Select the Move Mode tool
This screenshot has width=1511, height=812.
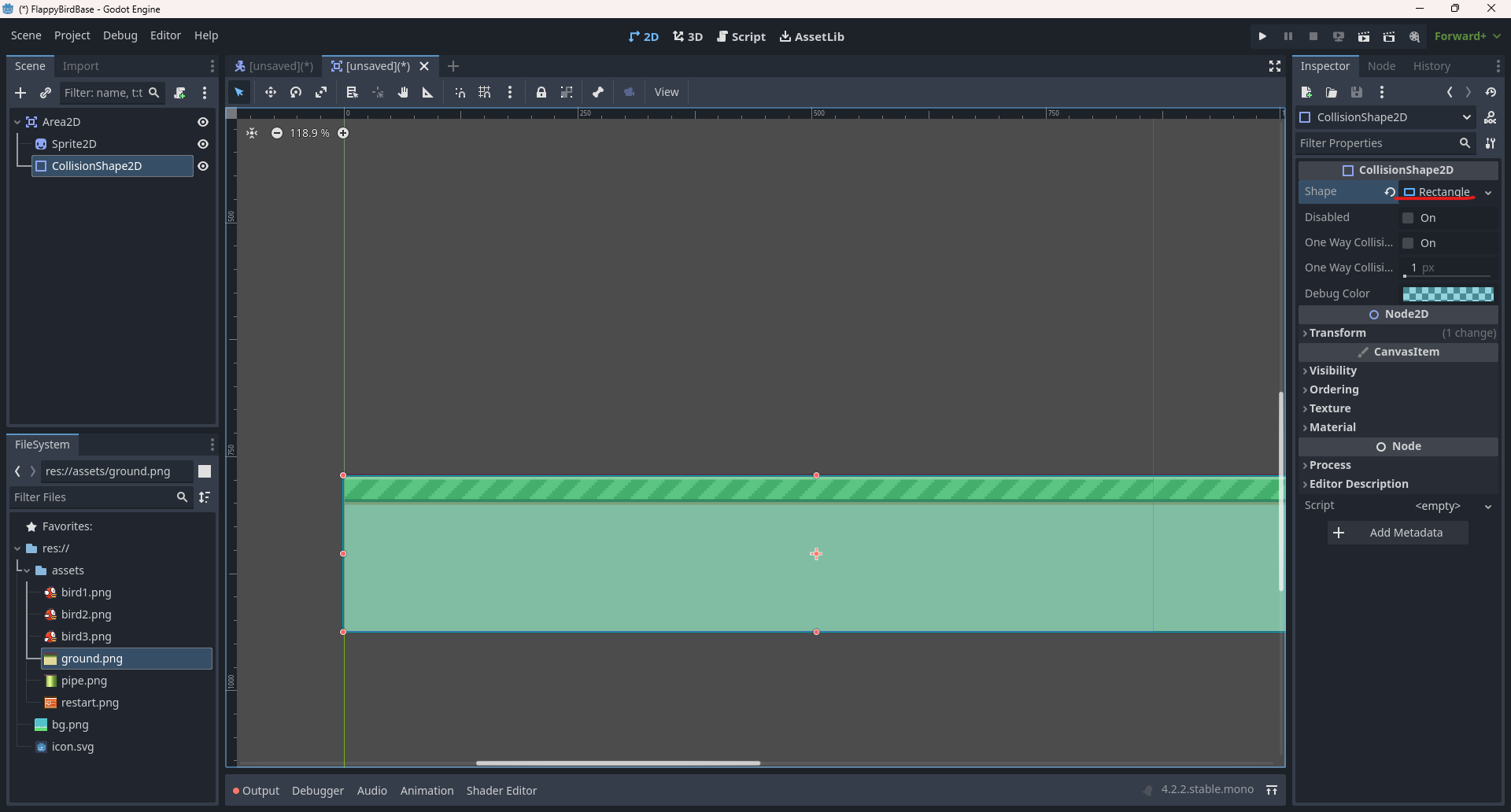coord(270,92)
